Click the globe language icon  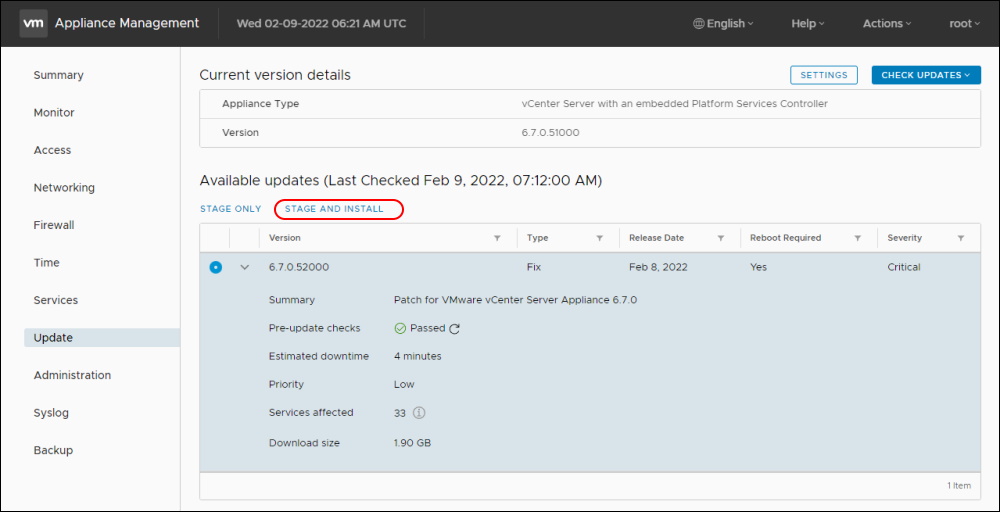pos(698,24)
